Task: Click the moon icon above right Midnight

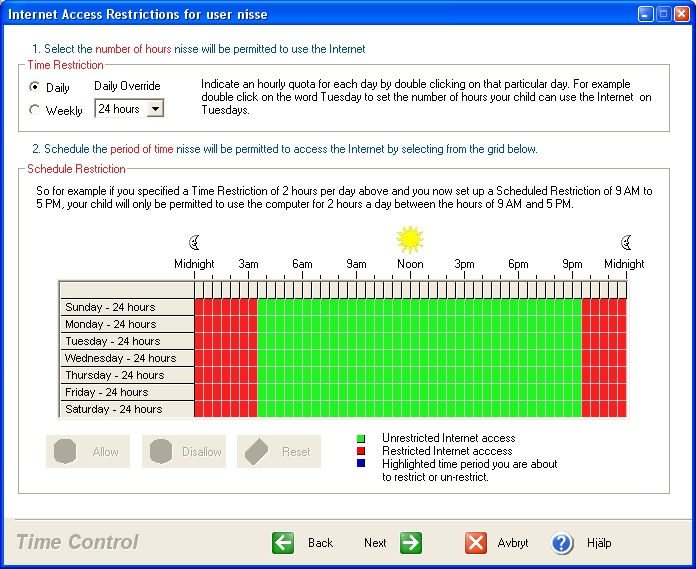Action: coord(626,242)
